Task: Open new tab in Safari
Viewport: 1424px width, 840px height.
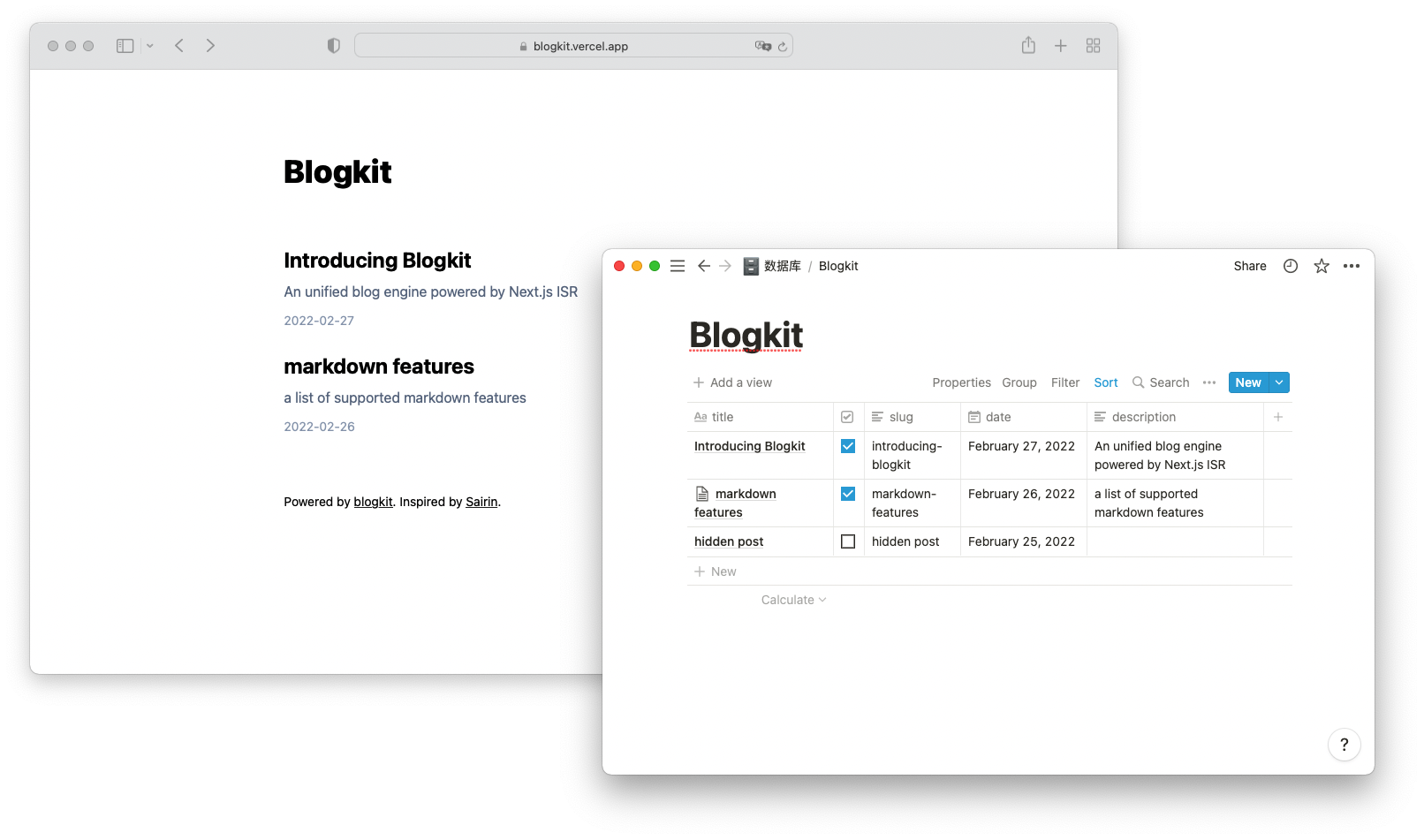Action: click(x=1061, y=46)
